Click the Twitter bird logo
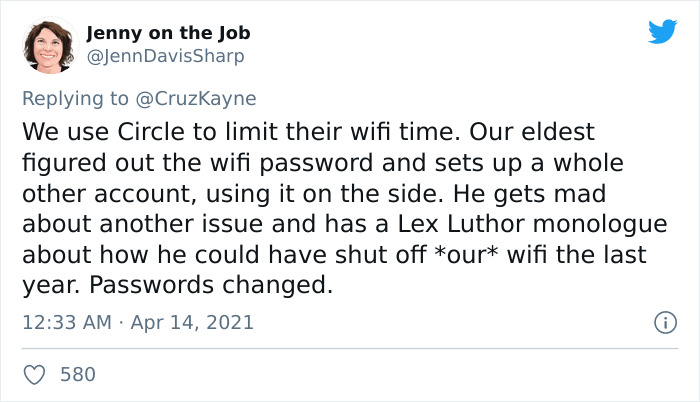 [662, 32]
